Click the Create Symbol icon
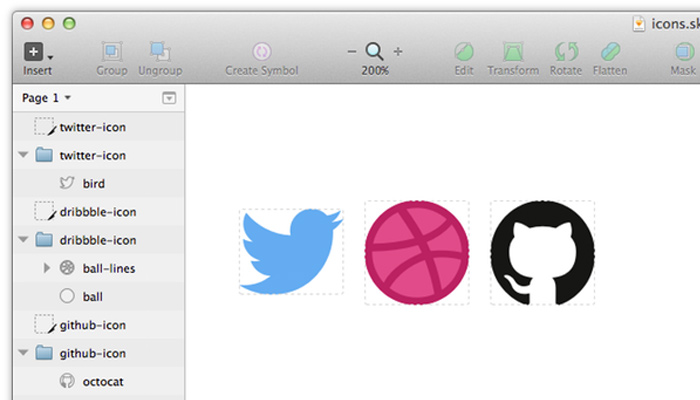The height and width of the screenshot is (400, 700). point(262,52)
